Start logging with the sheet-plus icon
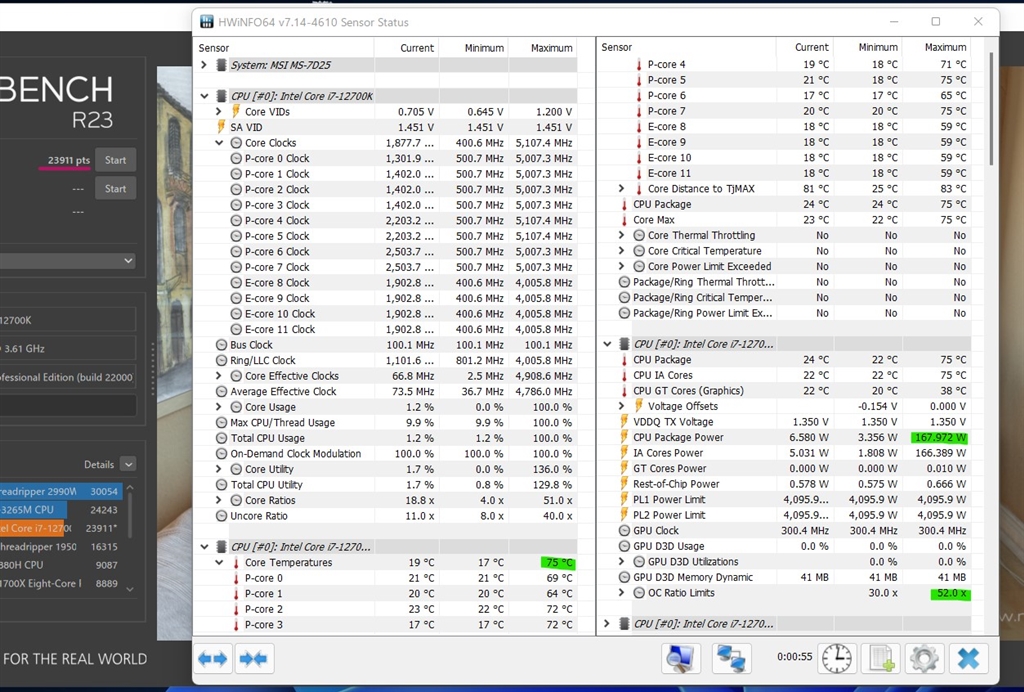The width and height of the screenshot is (1024, 692). click(881, 658)
